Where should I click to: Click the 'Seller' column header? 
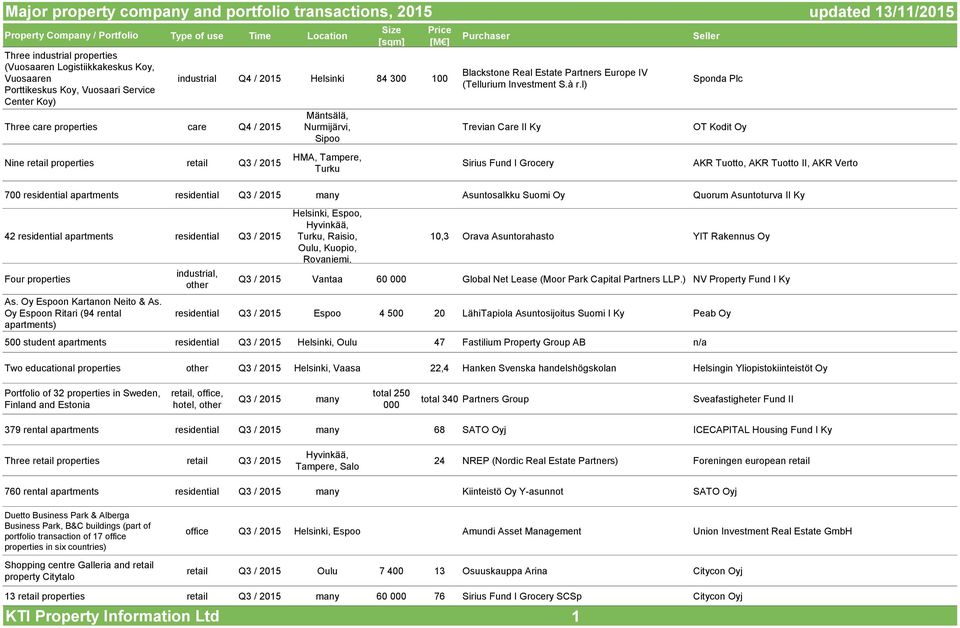click(x=706, y=36)
